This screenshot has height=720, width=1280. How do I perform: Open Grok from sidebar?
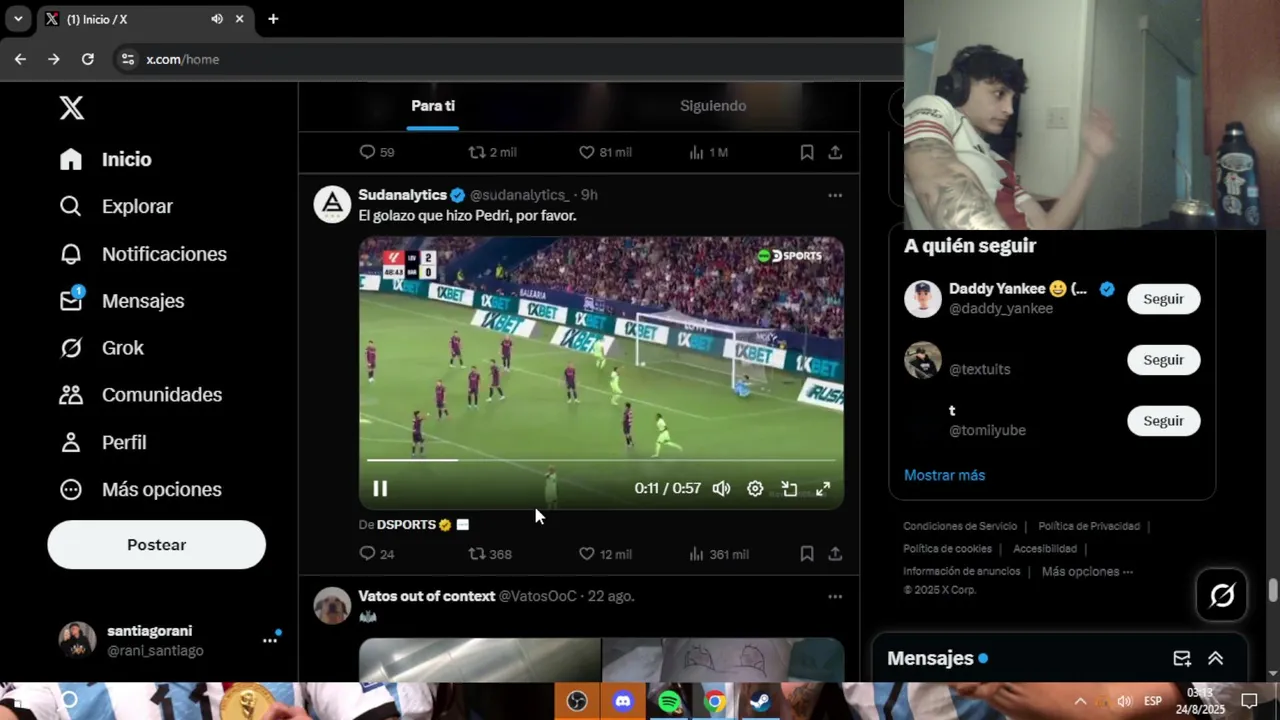point(101,348)
